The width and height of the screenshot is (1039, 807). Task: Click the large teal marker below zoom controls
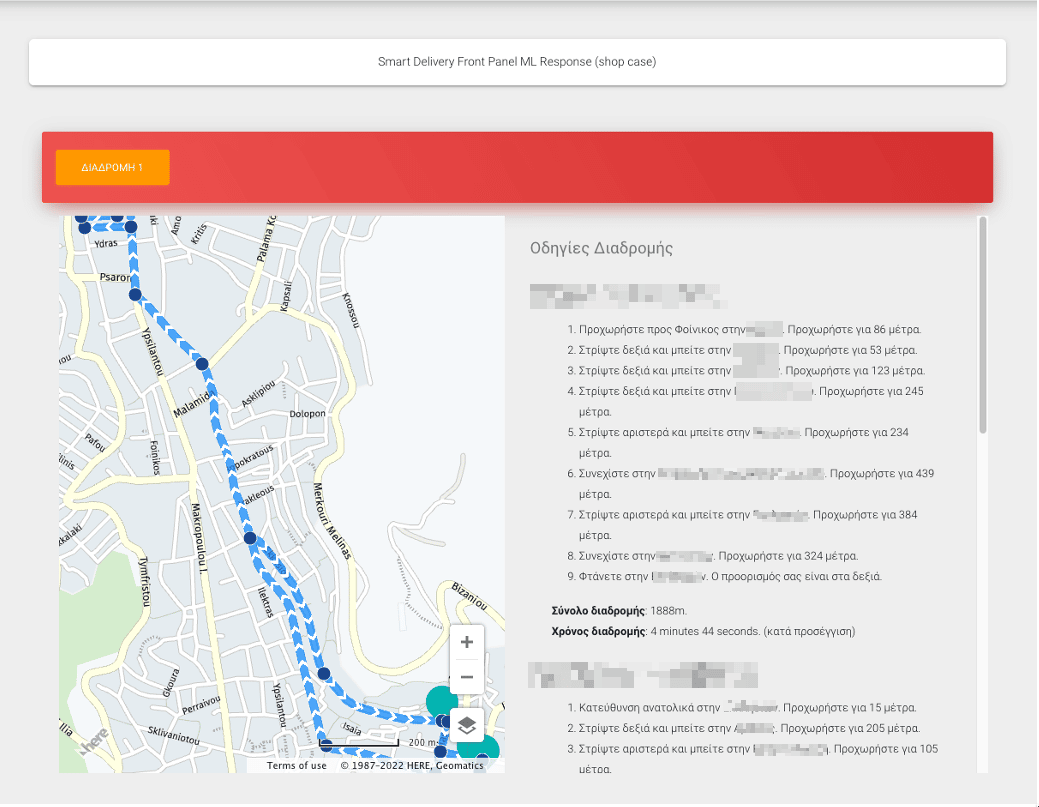440,700
